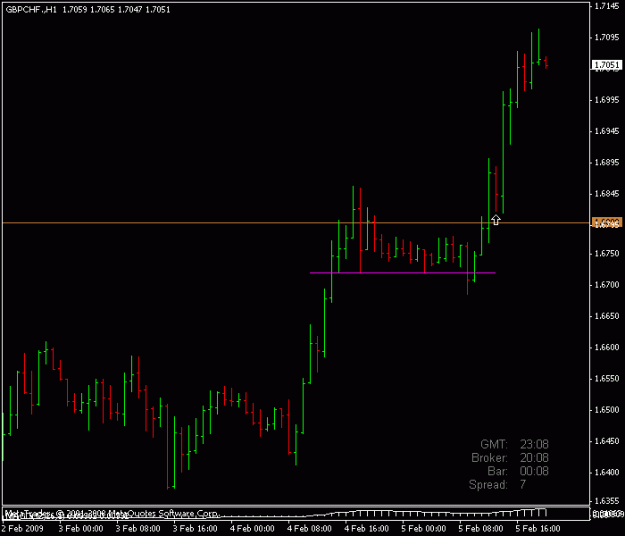Click the 1.6450 price axis label
The image size is (625, 536).
tap(607, 441)
